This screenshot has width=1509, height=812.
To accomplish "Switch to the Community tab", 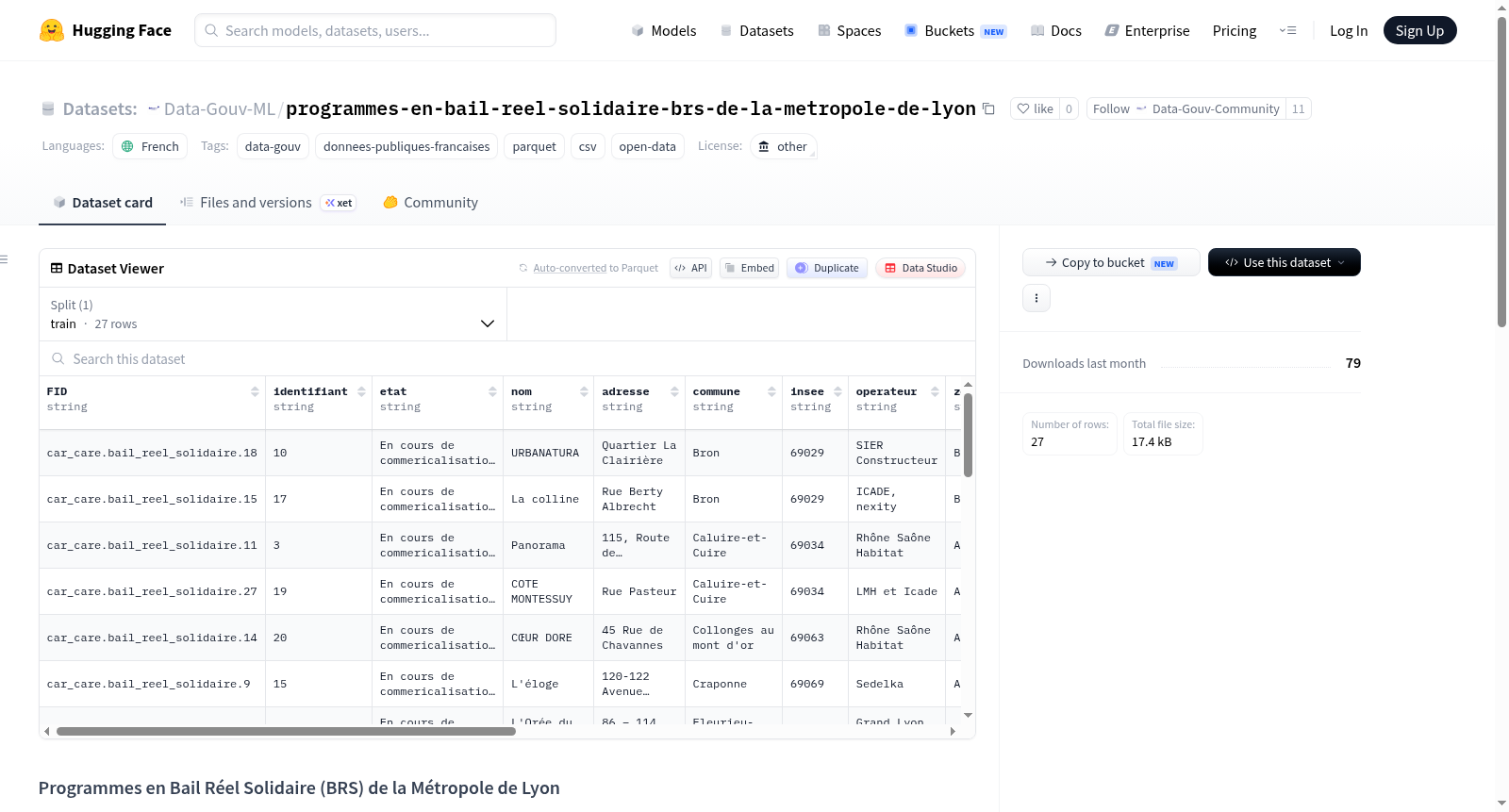I will coord(430,202).
